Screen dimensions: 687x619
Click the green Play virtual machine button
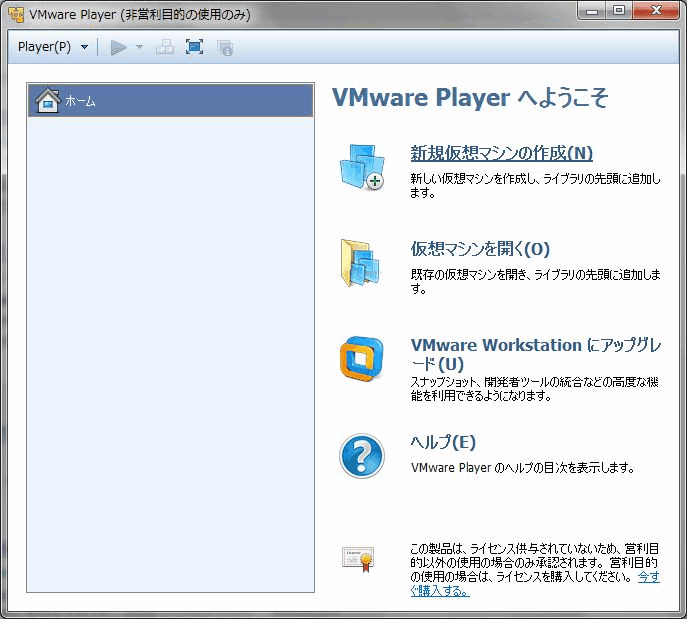118,47
